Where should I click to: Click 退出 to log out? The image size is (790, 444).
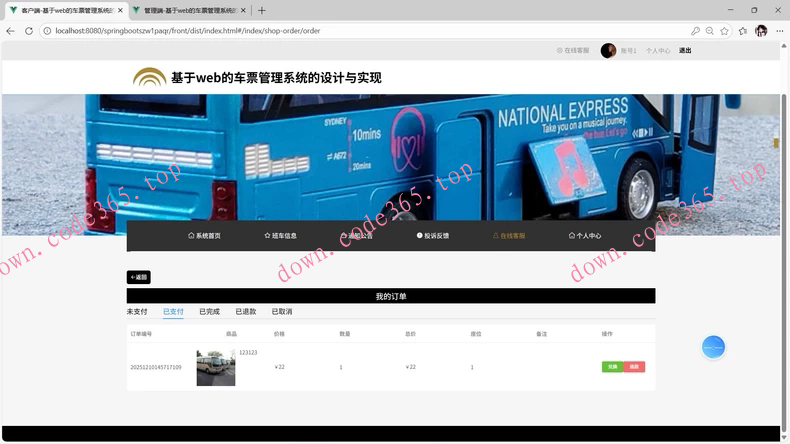point(685,50)
